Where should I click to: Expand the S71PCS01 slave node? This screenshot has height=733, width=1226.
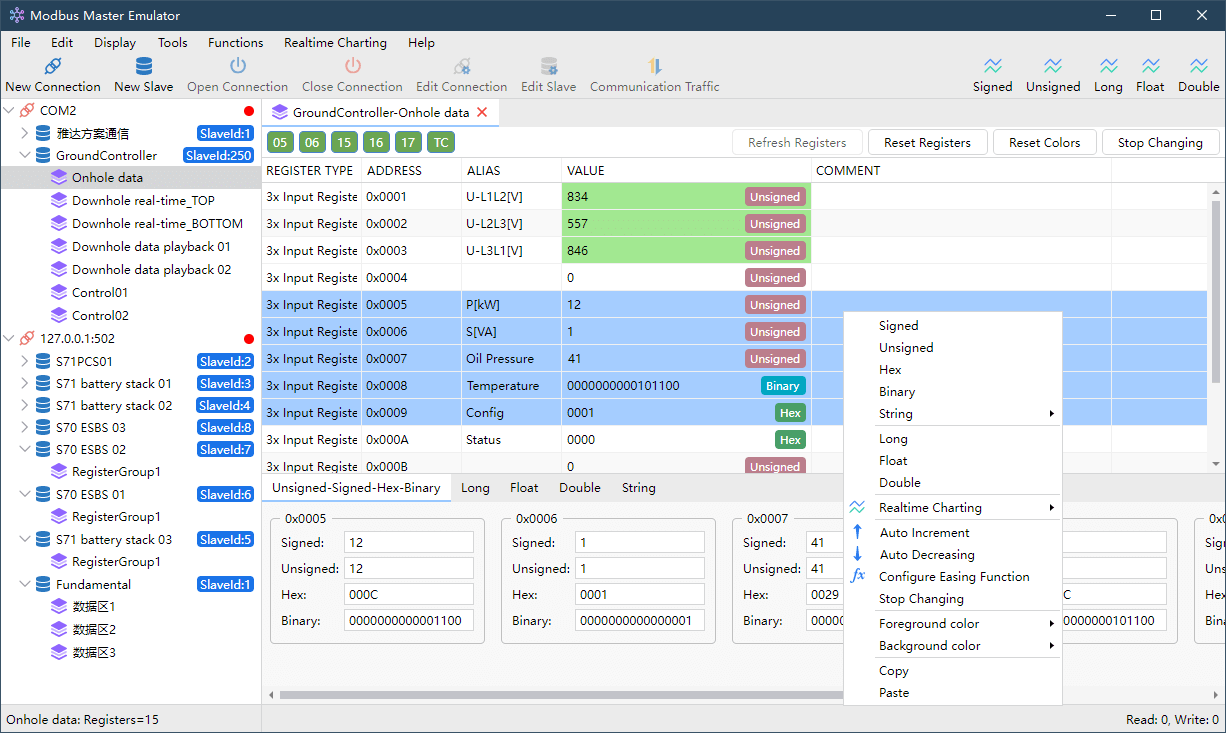tap(25, 361)
